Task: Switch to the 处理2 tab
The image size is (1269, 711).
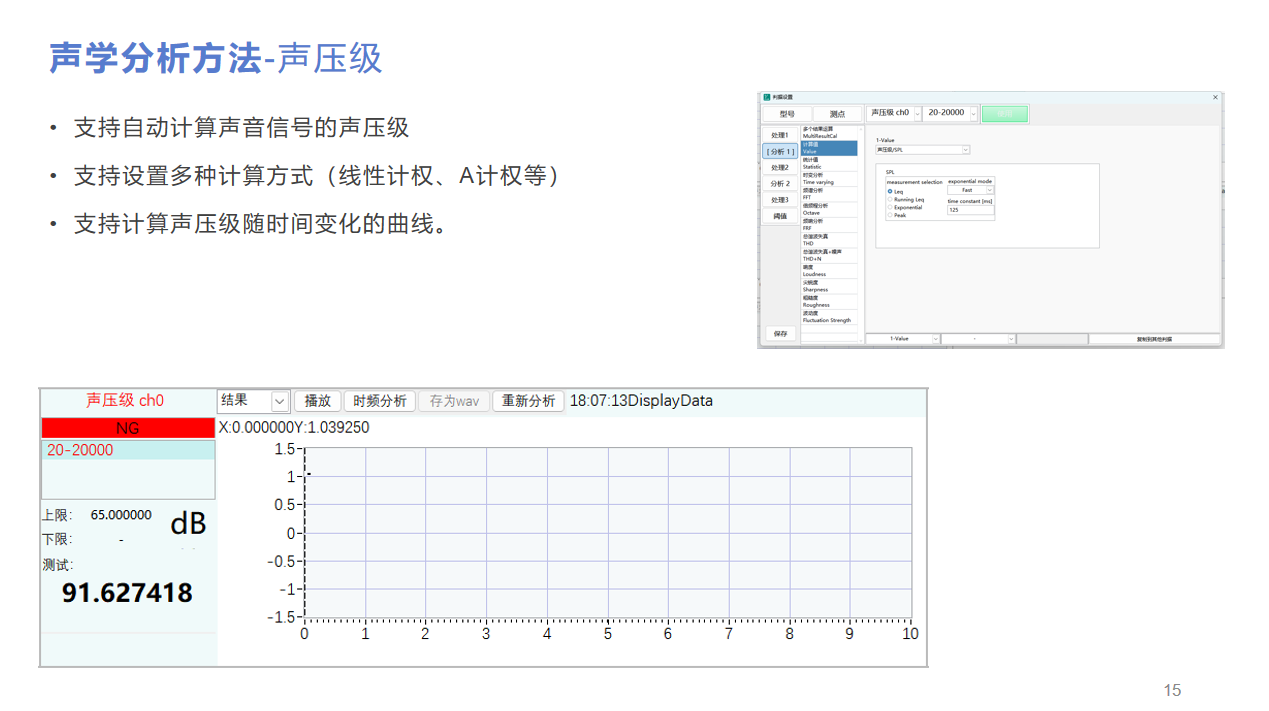Action: click(x=781, y=166)
